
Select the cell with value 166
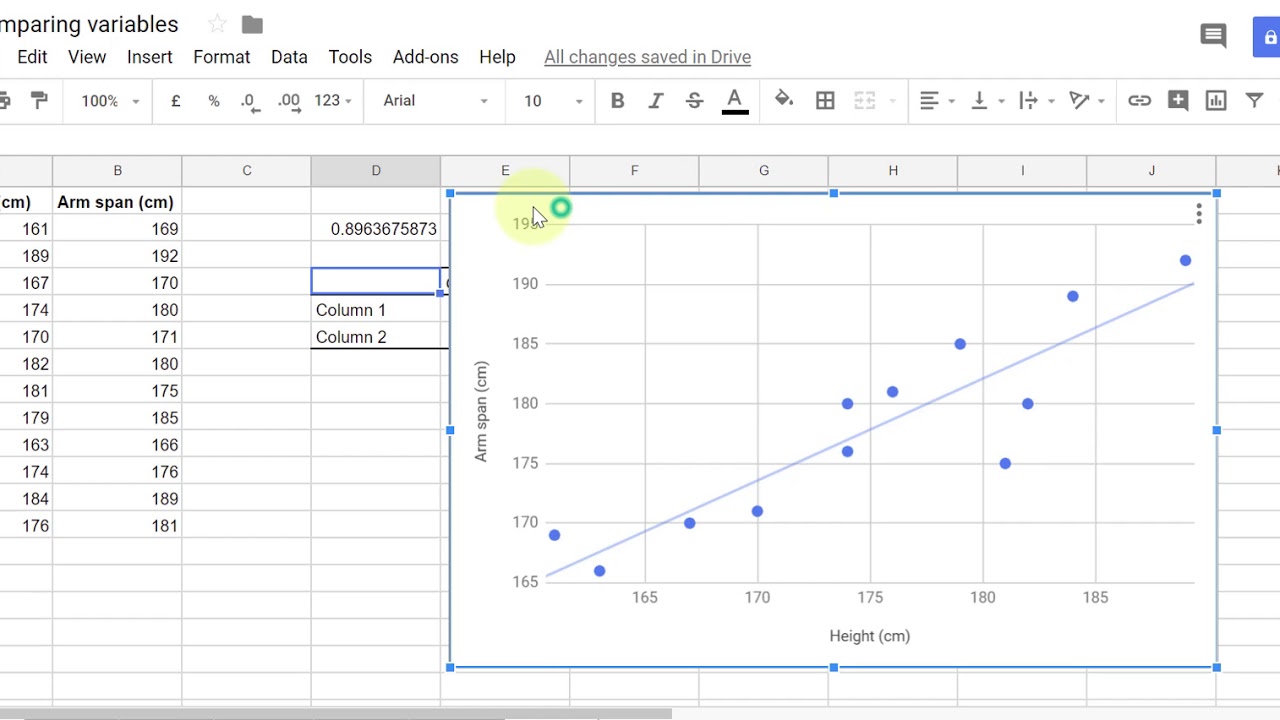coord(117,445)
